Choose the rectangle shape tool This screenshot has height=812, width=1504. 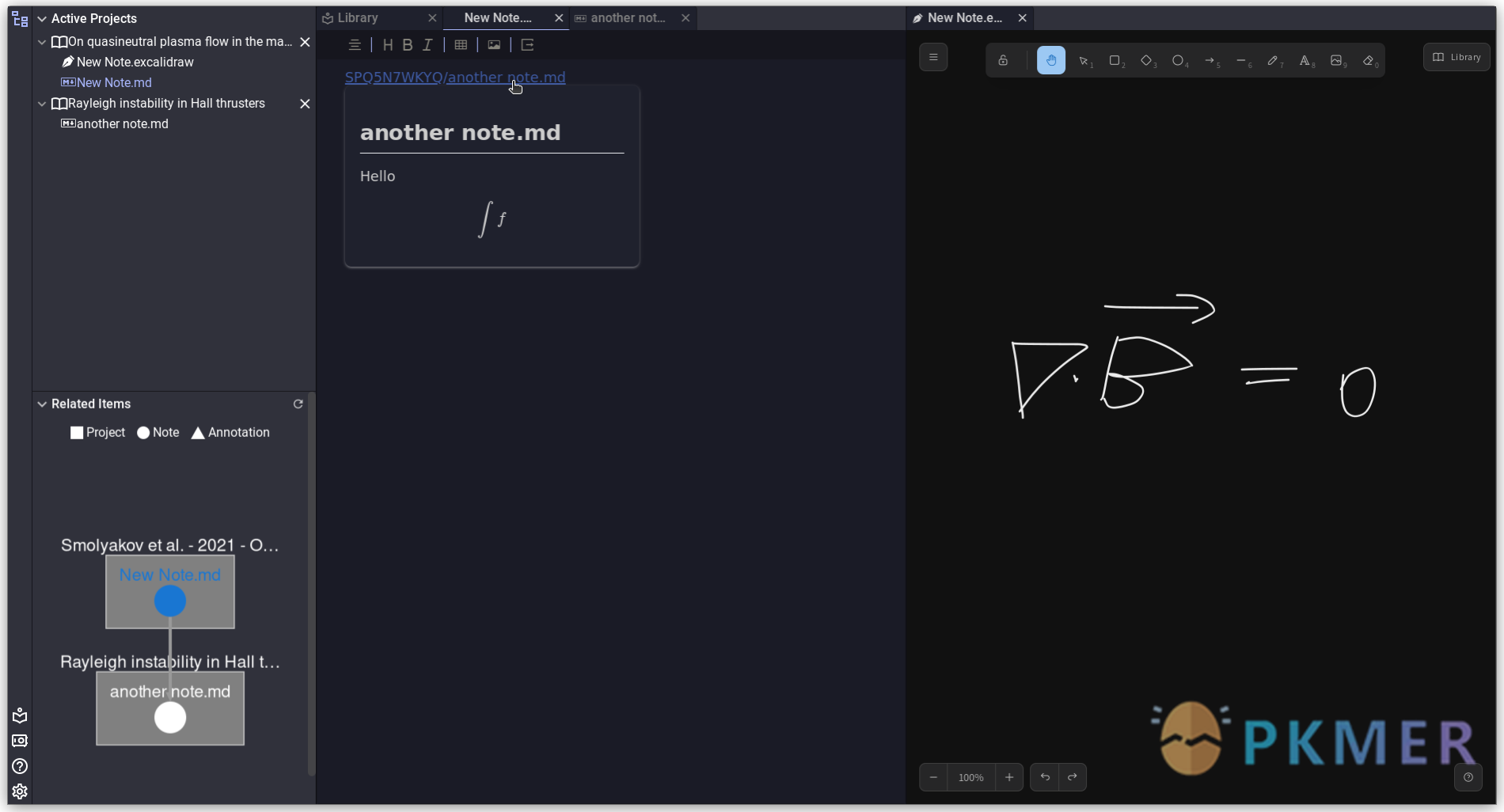(1115, 61)
